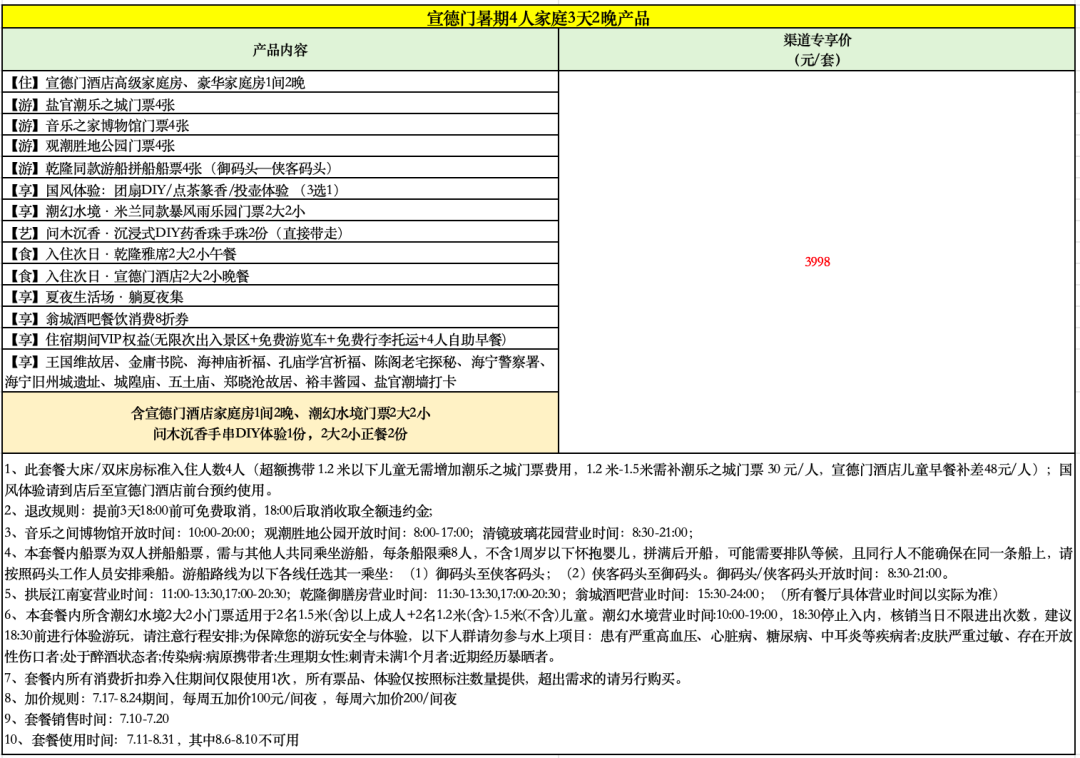The image size is (1080, 758).
Task: Click the "观潮胜地公园门票4张" row
Action: (x=280, y=146)
